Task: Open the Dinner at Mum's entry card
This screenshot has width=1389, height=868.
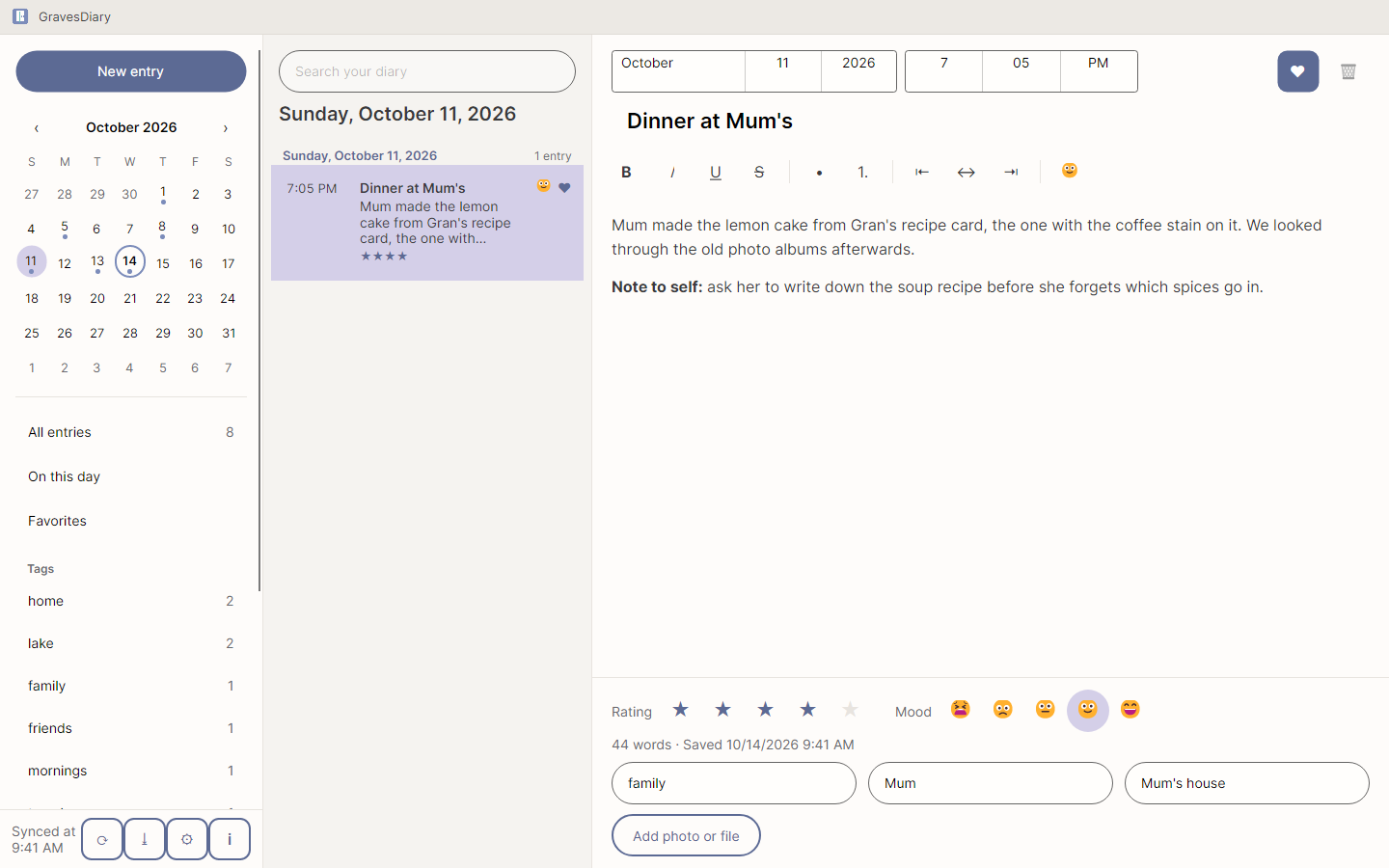Action: tap(427, 223)
